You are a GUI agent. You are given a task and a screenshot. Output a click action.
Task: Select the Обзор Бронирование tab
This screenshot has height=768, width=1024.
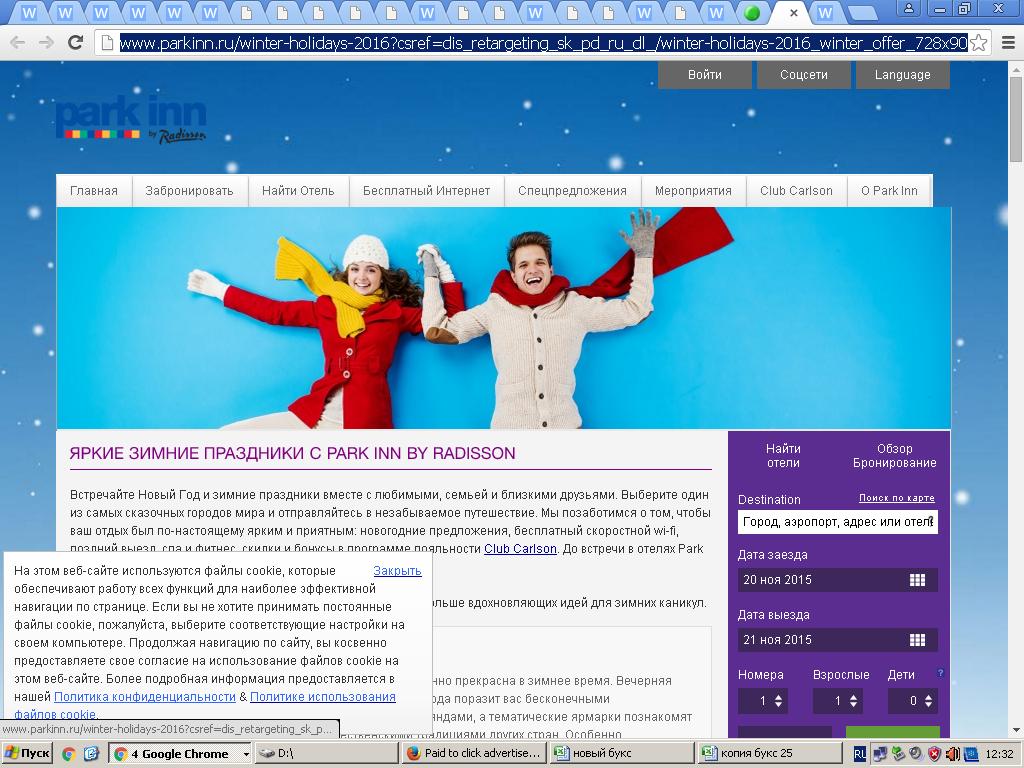895,456
